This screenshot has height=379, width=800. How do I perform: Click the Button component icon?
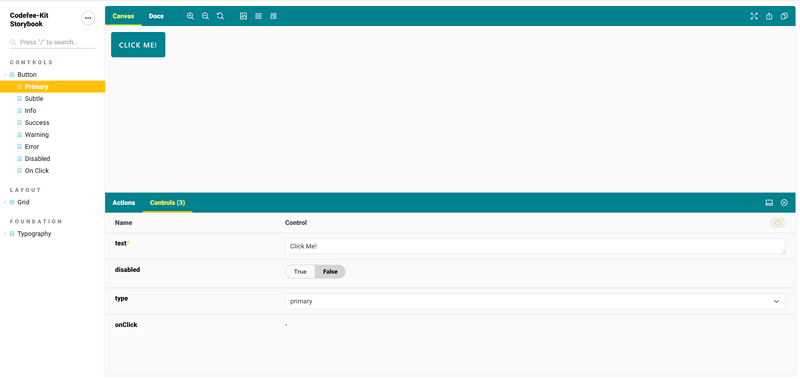point(12,74)
